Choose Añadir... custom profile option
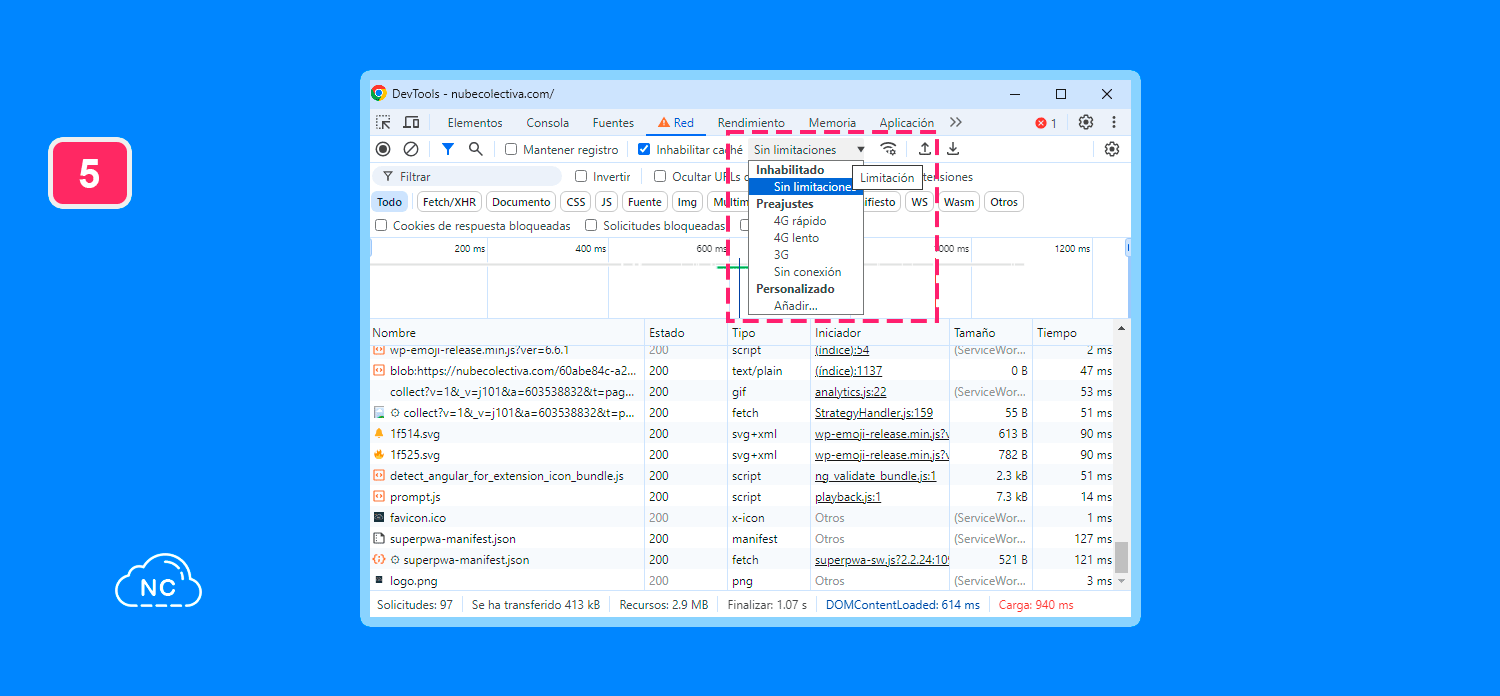Viewport: 1500px width, 696px height. point(806,306)
